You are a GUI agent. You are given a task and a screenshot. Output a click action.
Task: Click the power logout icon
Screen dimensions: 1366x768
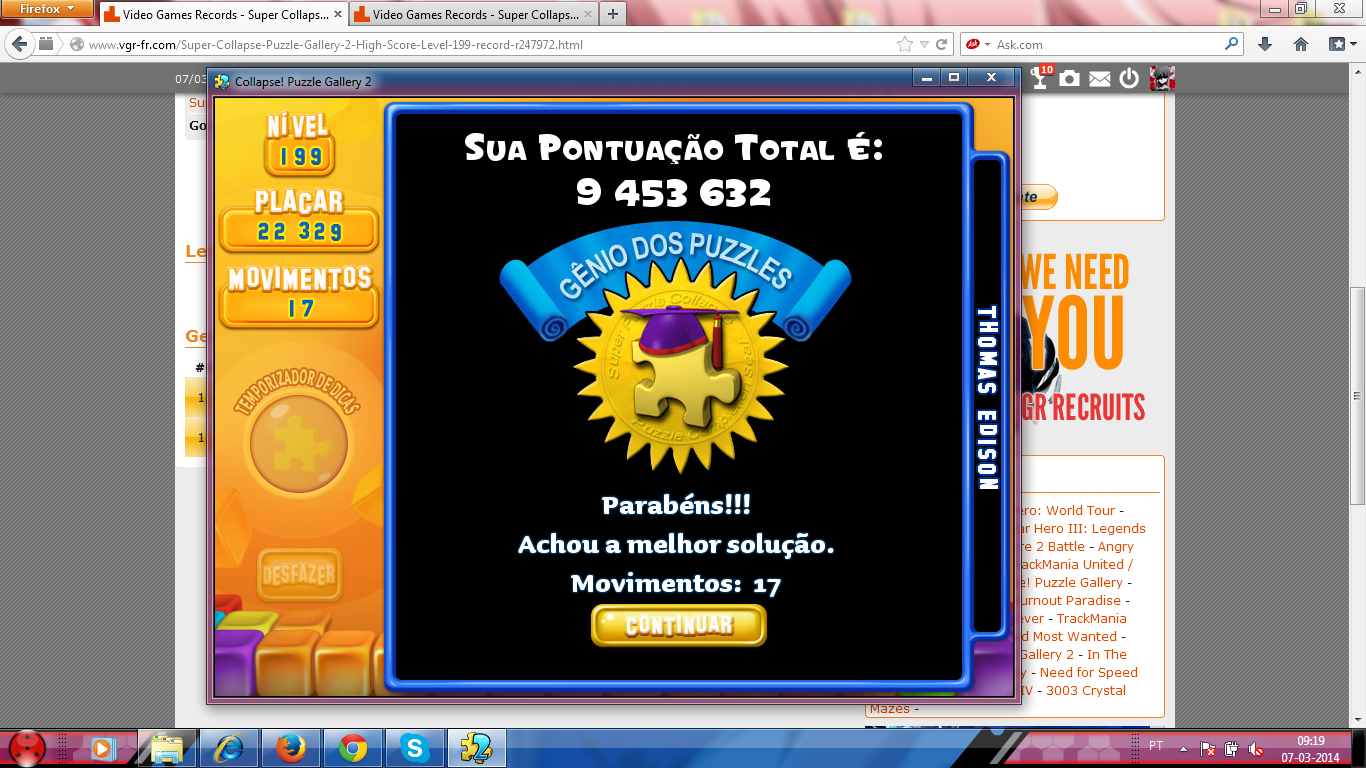1129,78
